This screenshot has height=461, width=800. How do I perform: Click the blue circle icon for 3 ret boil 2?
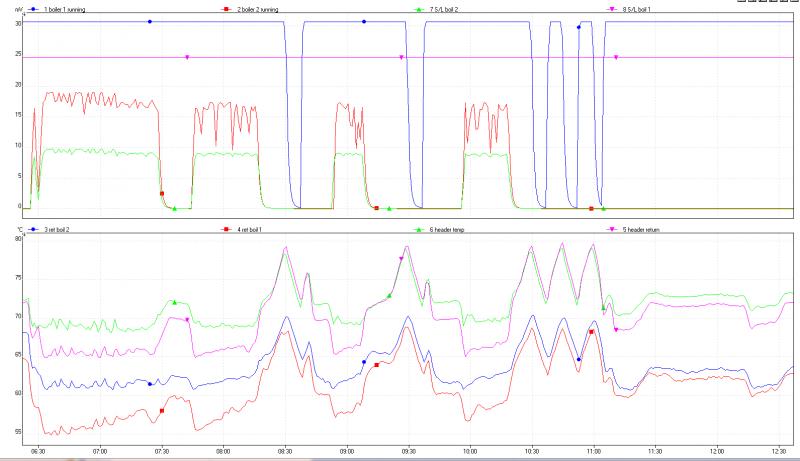point(34,230)
